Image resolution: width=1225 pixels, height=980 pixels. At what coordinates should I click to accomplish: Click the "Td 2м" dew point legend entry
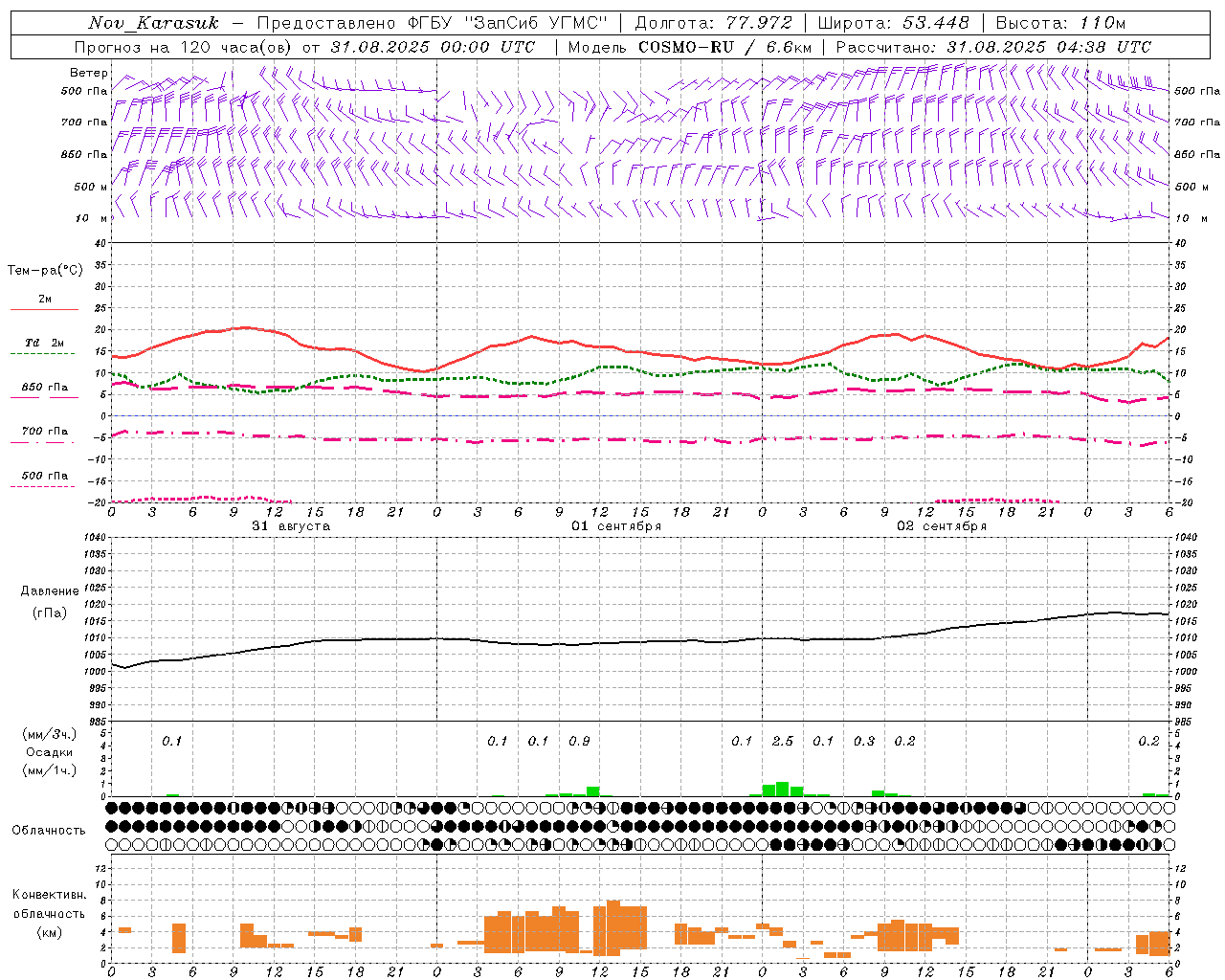45,343
